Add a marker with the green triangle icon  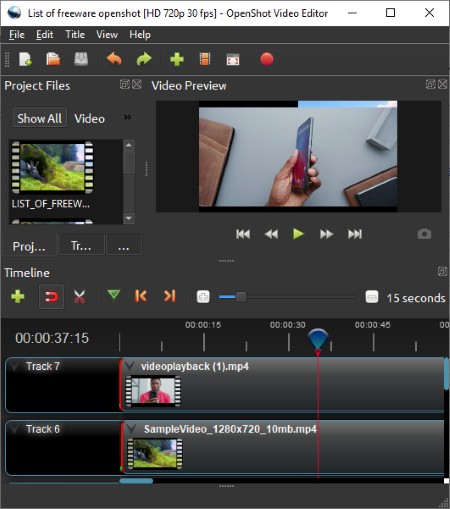point(114,295)
